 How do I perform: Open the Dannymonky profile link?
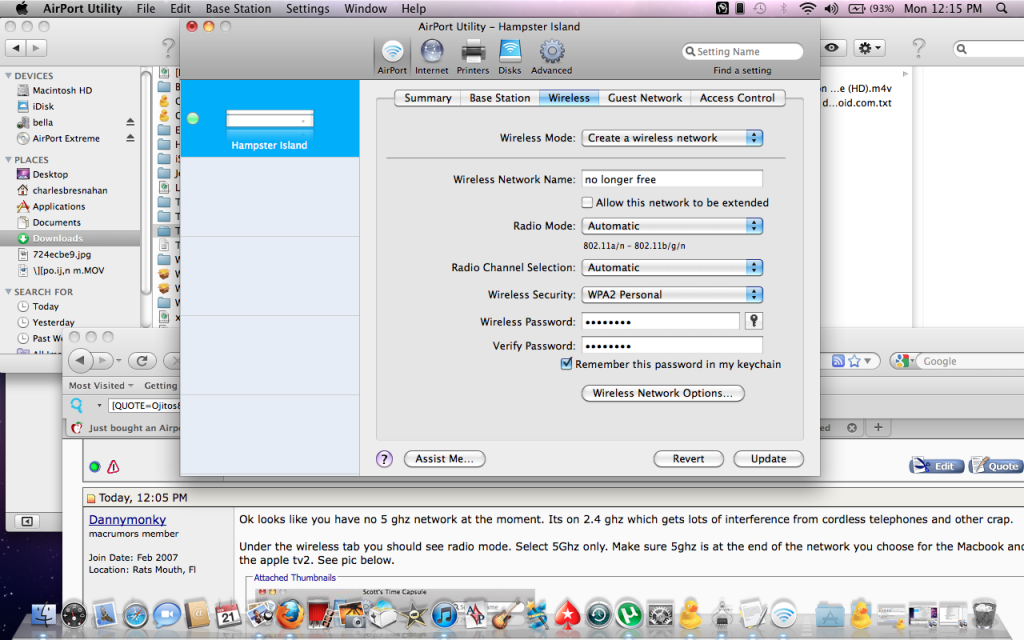tap(127, 520)
